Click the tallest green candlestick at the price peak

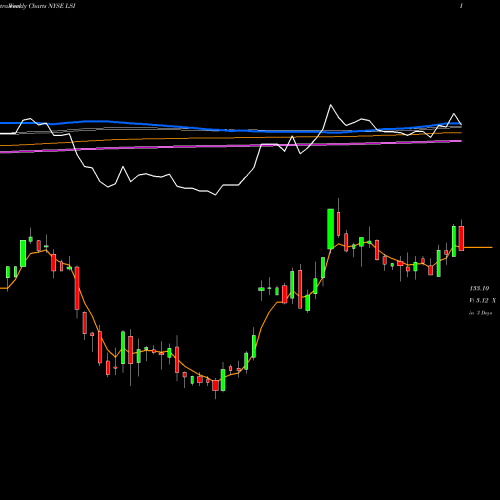(x=330, y=229)
